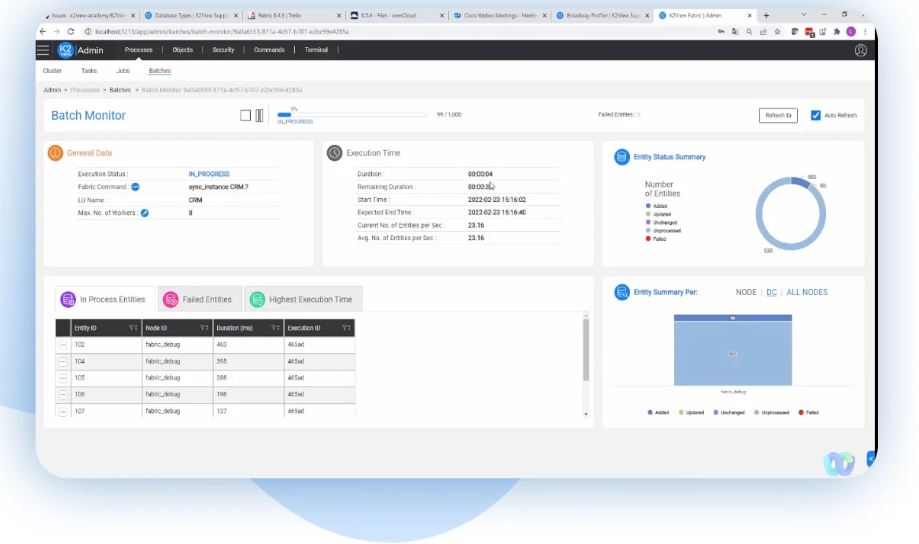This screenshot has width=919, height=544.
Task: Click the Refresh button
Action: (778, 115)
